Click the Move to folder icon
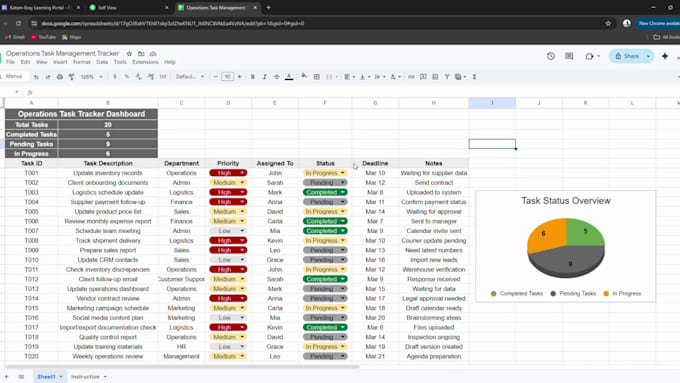This screenshot has width=680, height=383. (x=141, y=54)
